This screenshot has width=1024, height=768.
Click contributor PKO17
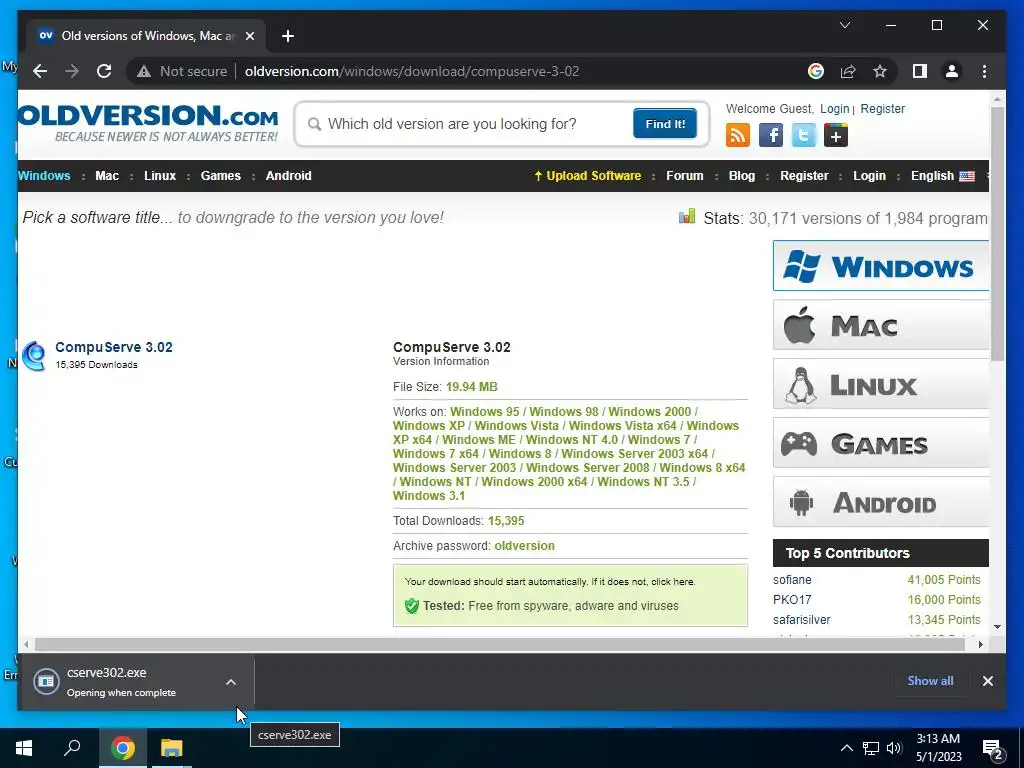(x=792, y=600)
